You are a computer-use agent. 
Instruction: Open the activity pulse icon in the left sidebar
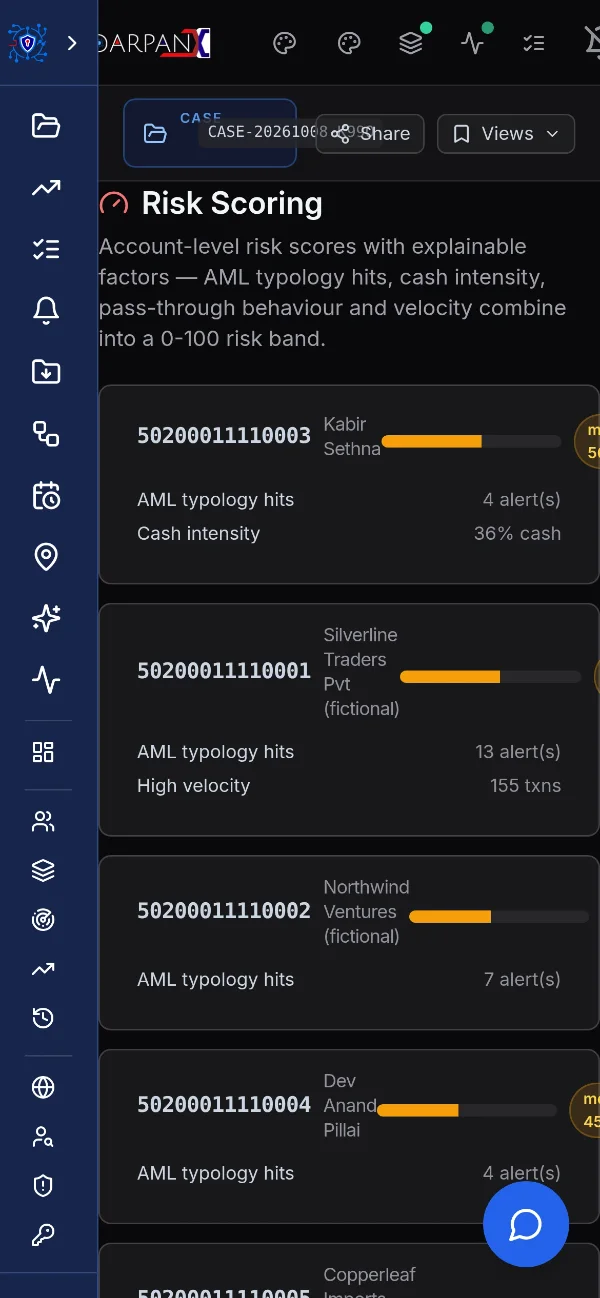click(46, 681)
